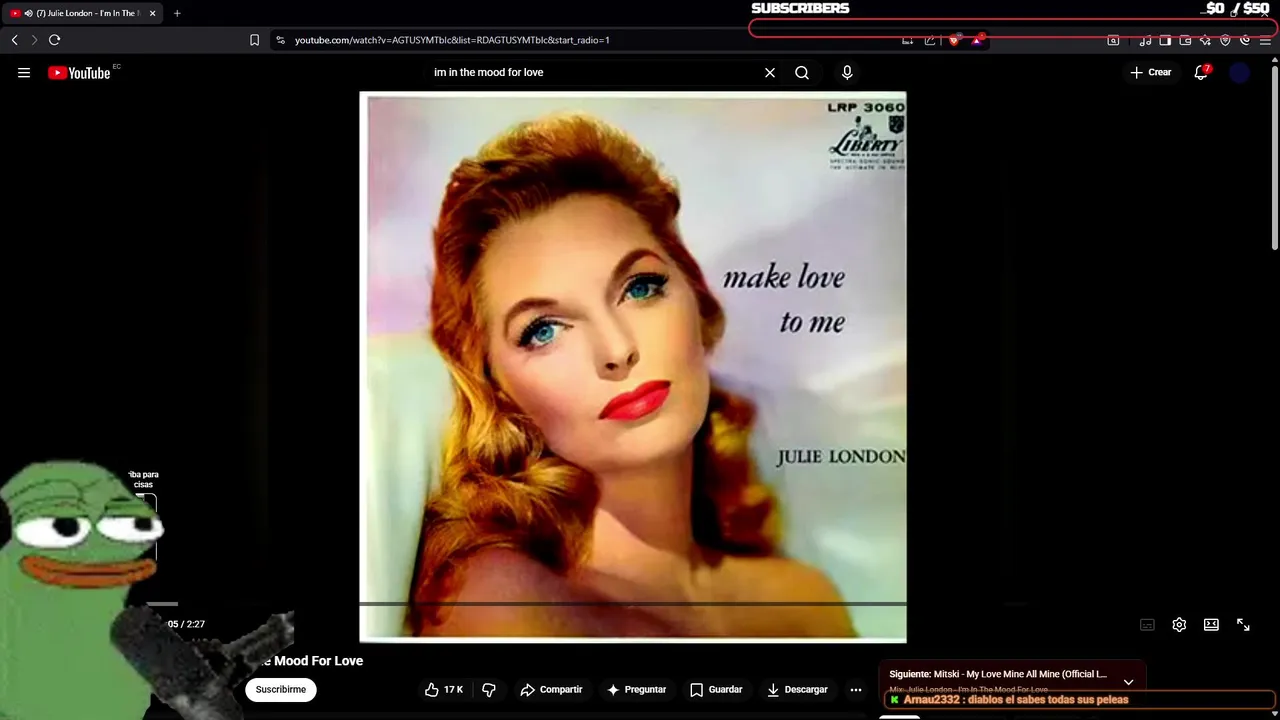Viewport: 1280px width, 720px height.
Task: Open a new browser tab
Action: pos(177,13)
